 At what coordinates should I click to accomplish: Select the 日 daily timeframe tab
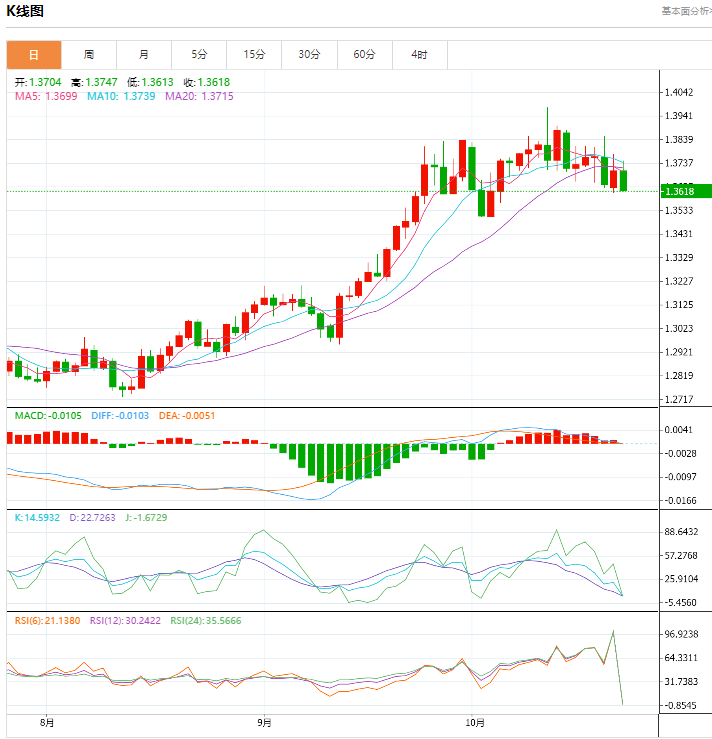tap(34, 55)
